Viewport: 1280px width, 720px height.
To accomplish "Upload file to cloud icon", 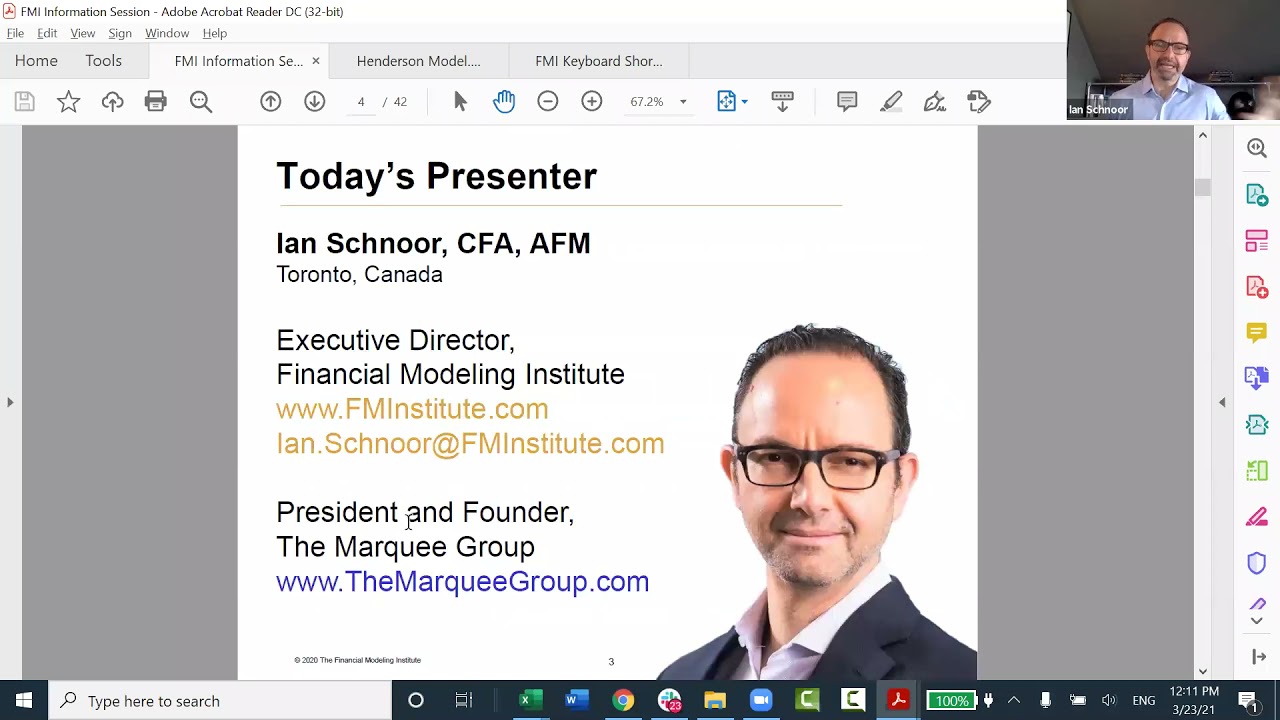I will coord(112,101).
